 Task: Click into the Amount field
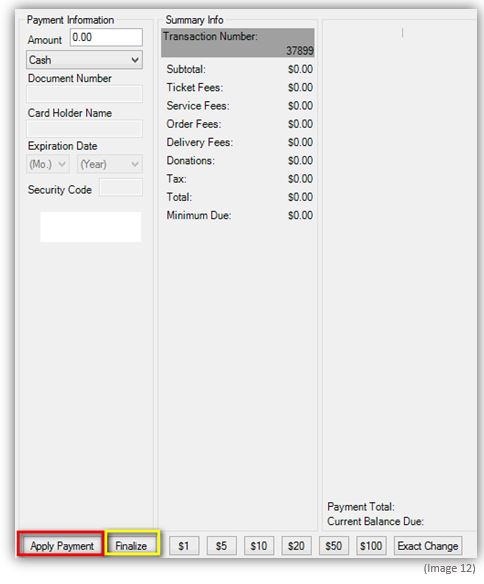106,37
